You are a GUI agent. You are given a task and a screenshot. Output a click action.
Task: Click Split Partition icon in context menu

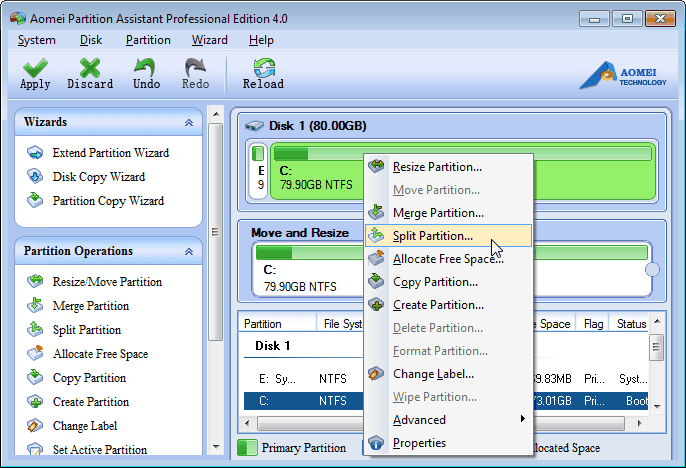(x=376, y=235)
